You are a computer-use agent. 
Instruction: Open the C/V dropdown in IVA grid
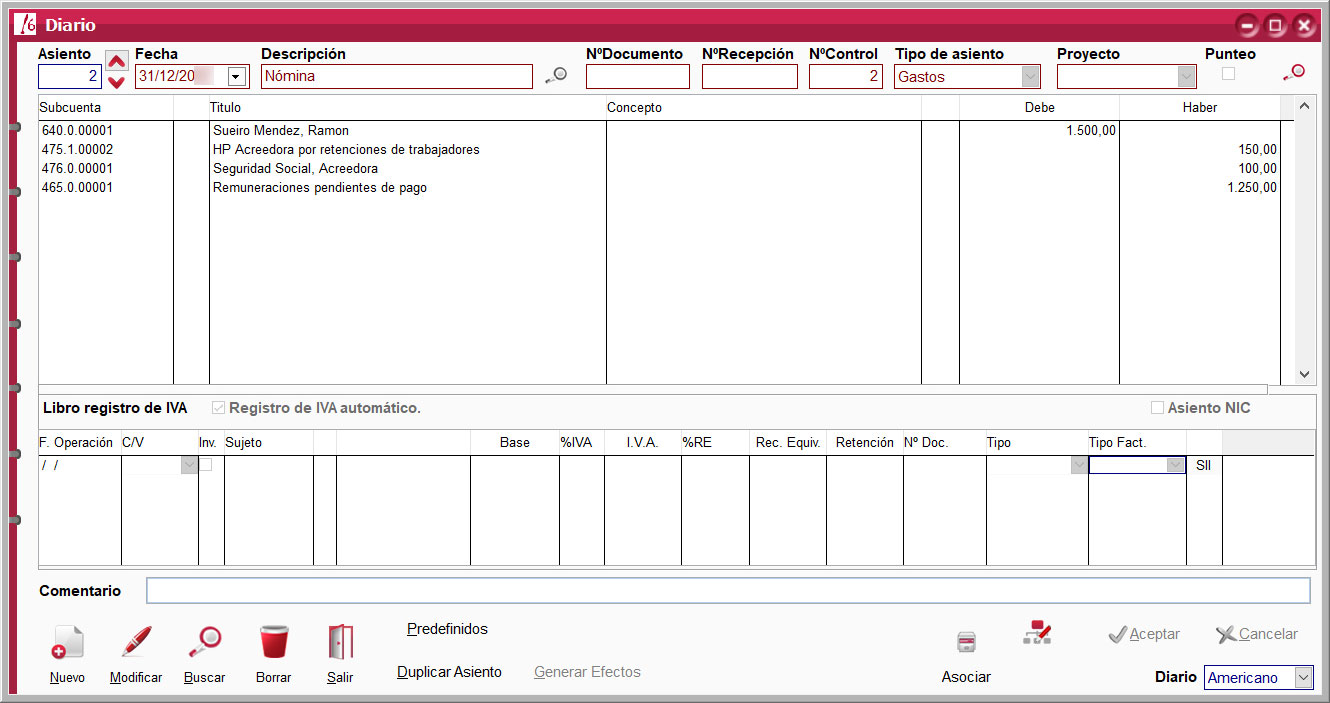tap(189, 465)
